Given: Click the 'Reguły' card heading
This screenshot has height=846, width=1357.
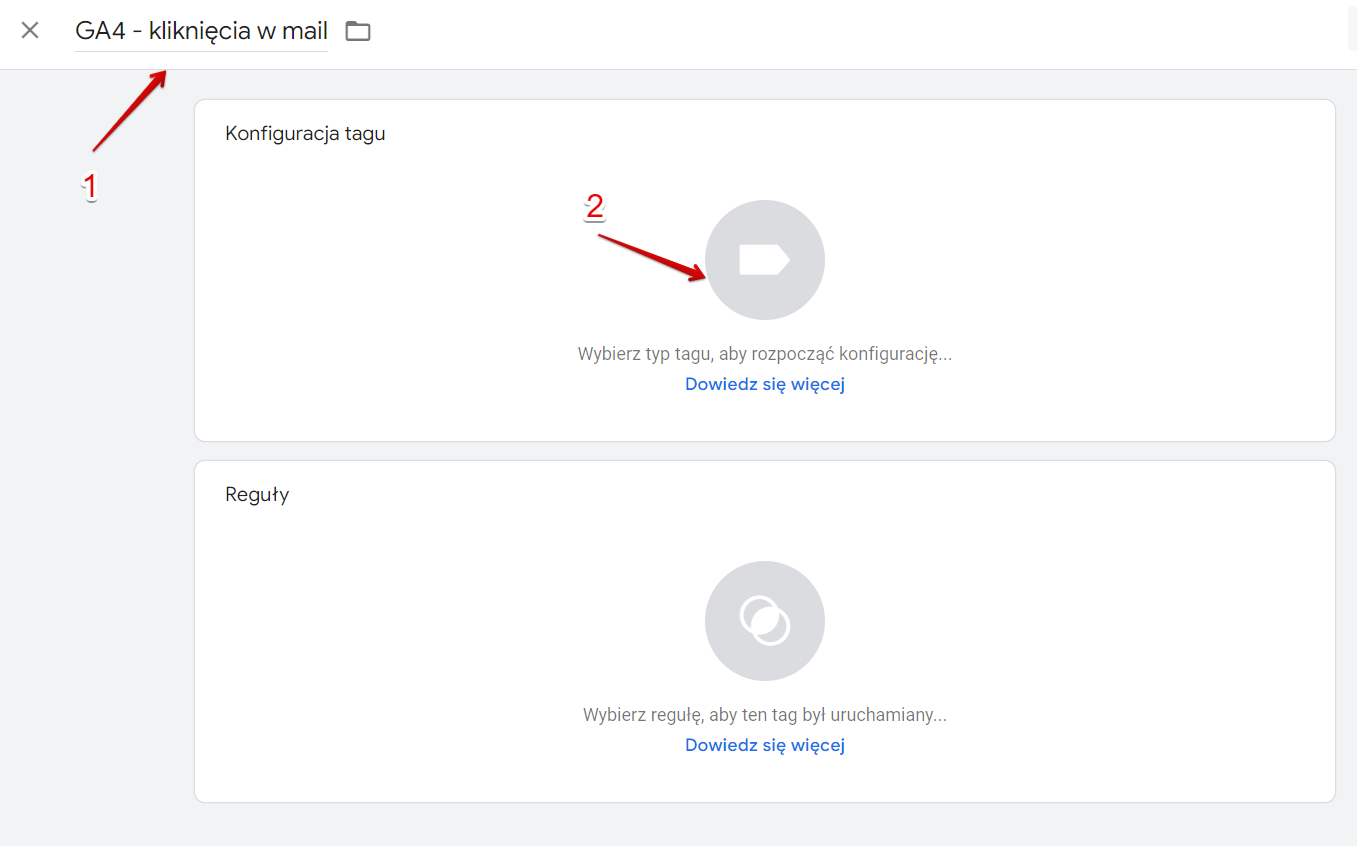Looking at the screenshot, I should [257, 495].
